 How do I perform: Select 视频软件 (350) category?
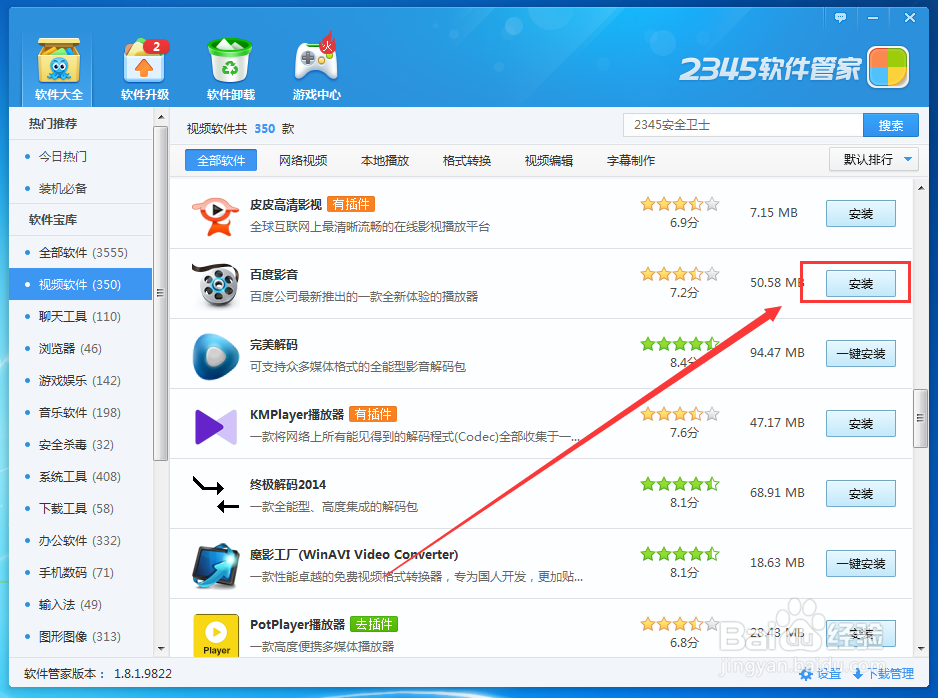point(80,284)
